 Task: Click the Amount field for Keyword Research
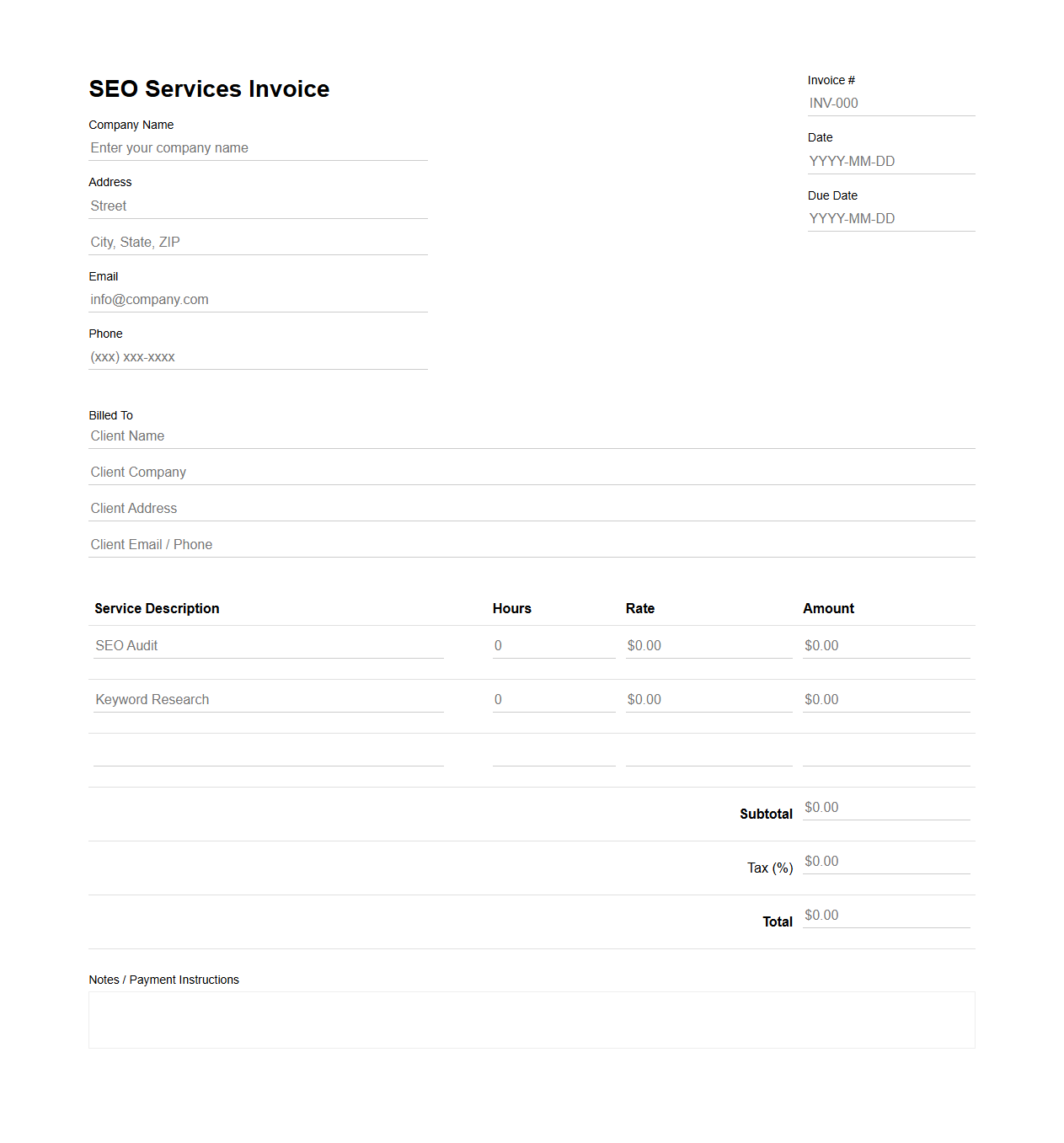pyautogui.click(x=885, y=699)
